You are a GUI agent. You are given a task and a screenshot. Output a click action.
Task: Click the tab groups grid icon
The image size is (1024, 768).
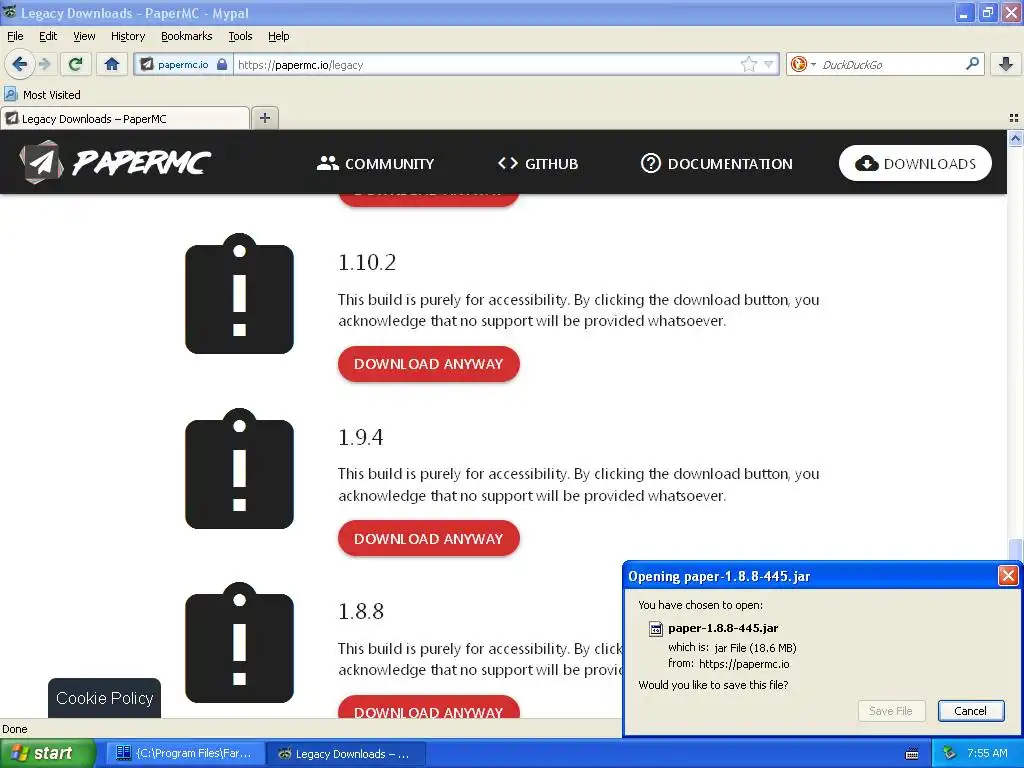[1014, 118]
